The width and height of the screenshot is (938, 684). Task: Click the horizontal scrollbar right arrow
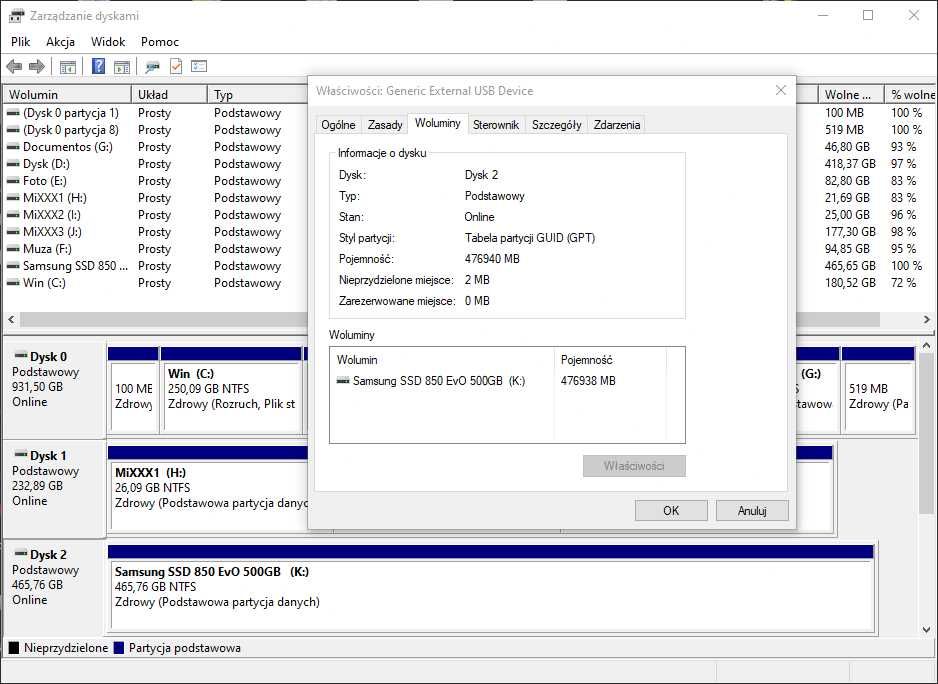point(927,320)
